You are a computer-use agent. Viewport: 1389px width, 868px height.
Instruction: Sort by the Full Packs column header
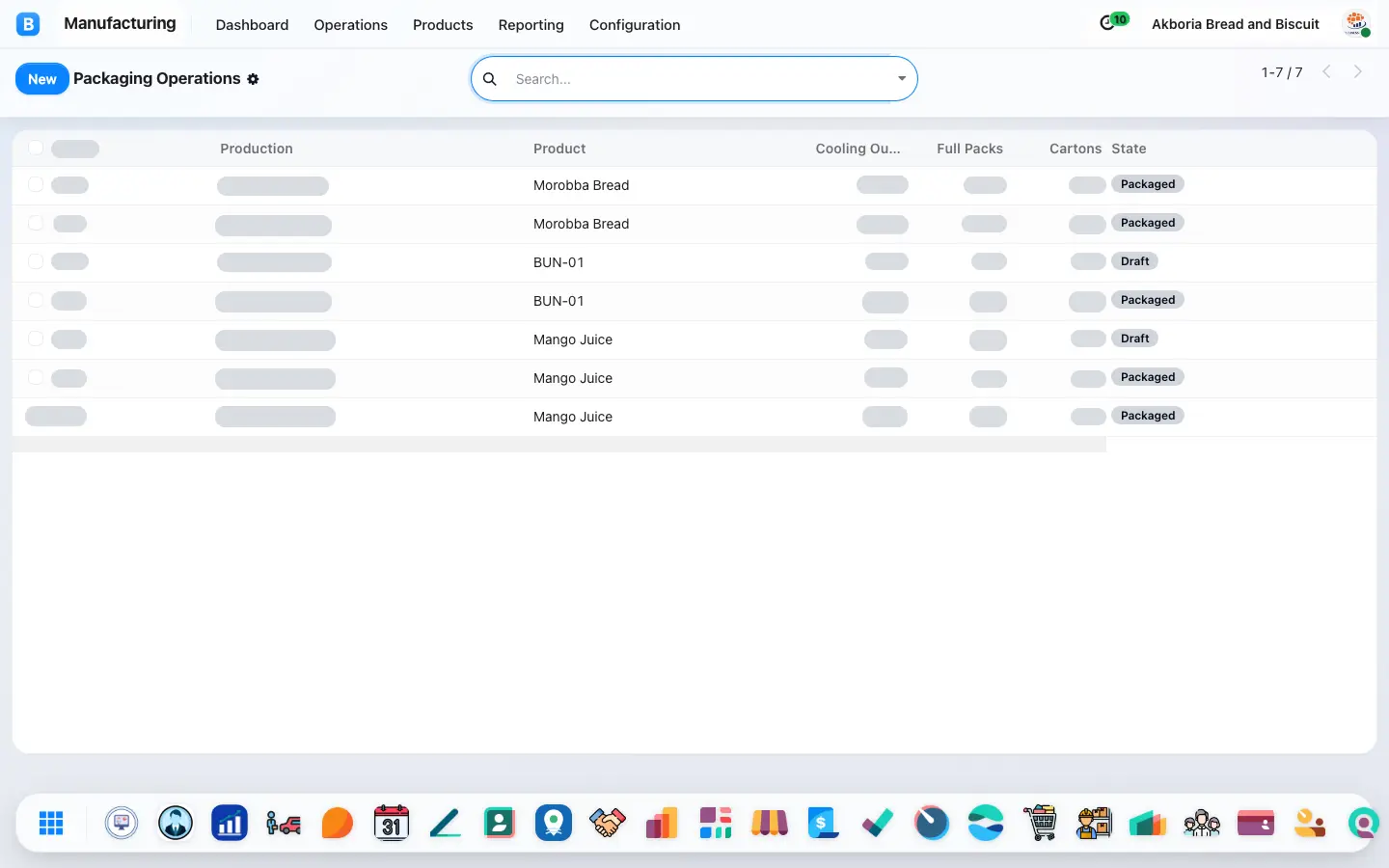pyautogui.click(x=969, y=149)
